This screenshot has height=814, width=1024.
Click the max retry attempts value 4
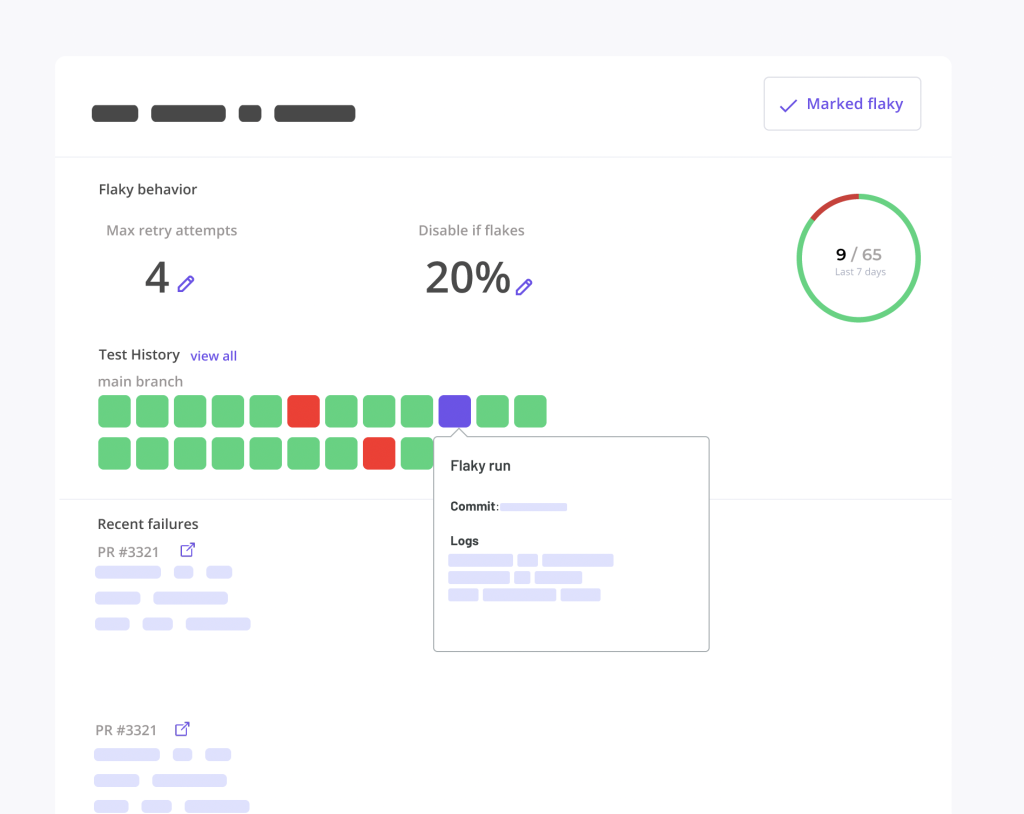[157, 278]
